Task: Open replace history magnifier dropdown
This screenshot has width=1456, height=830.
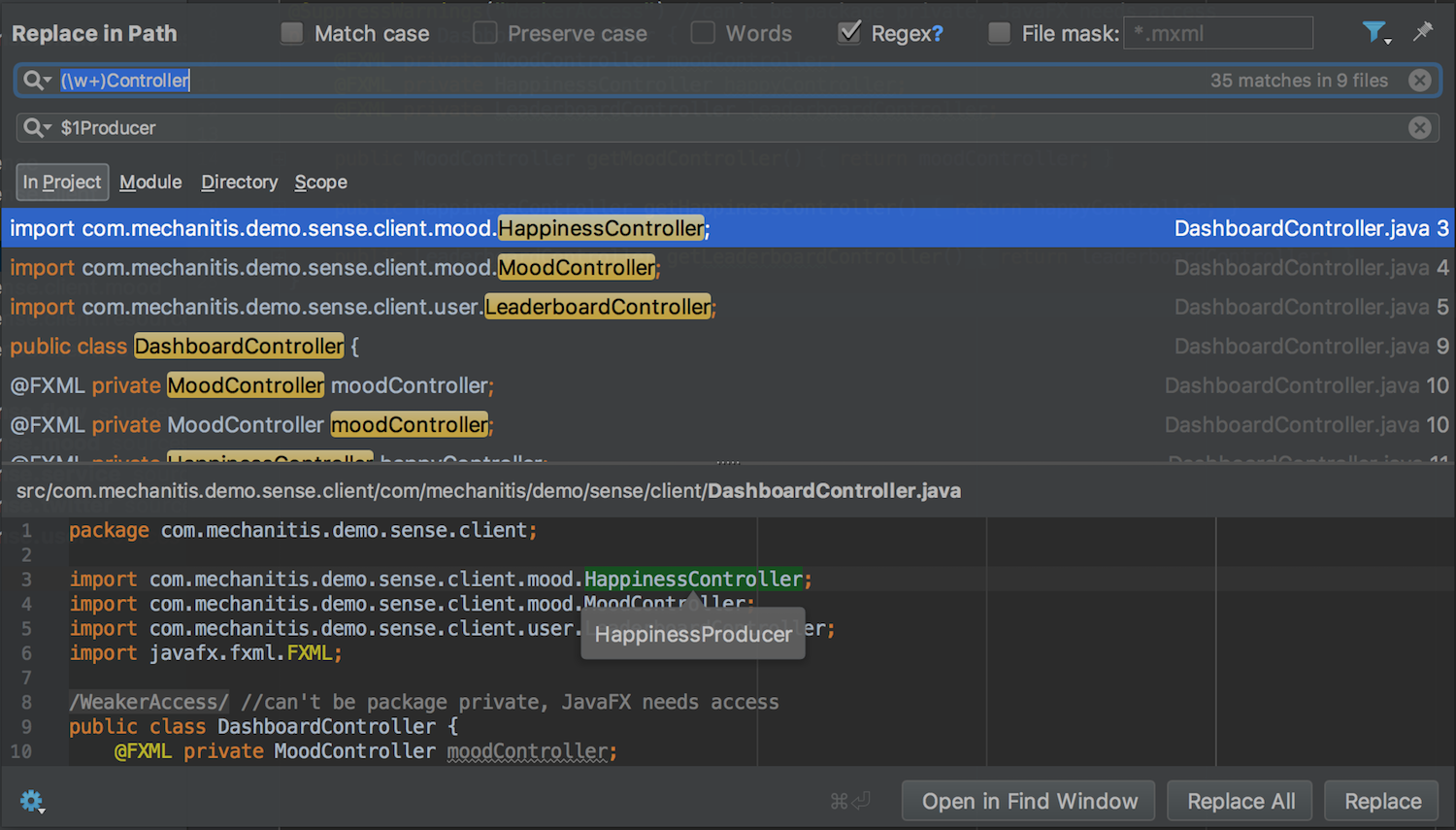Action: (x=37, y=127)
